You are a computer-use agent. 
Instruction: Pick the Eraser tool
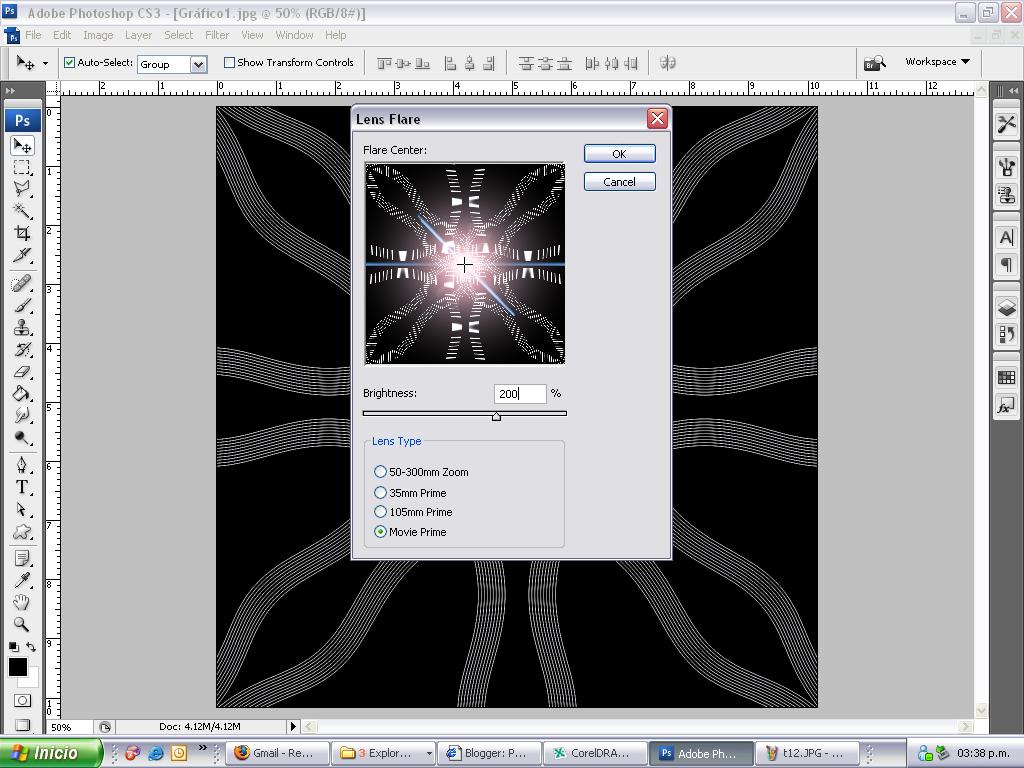pos(22,372)
